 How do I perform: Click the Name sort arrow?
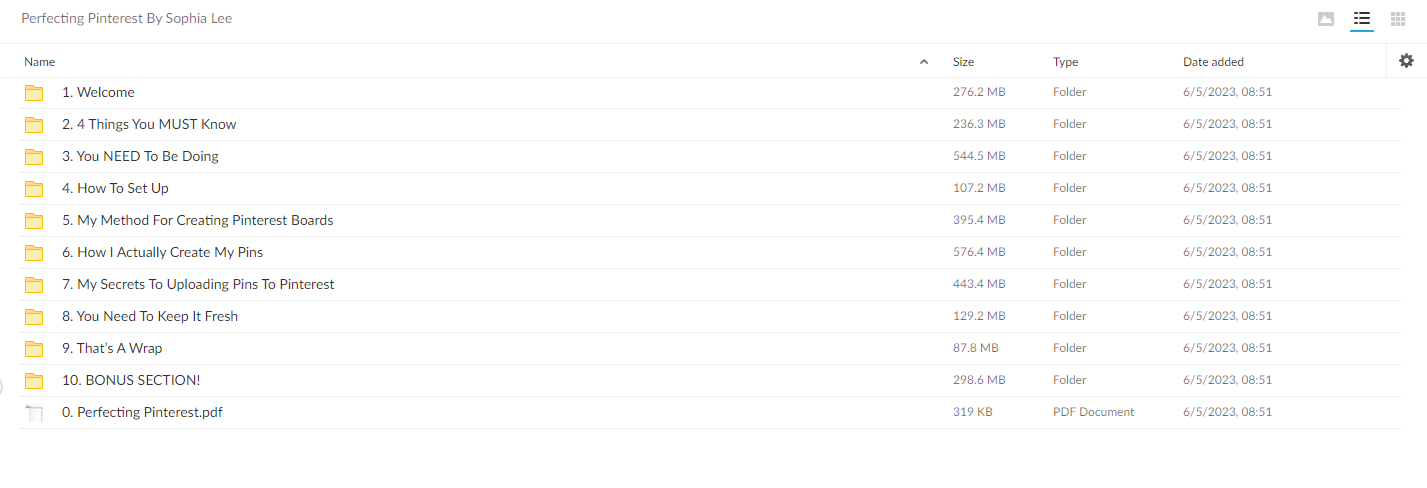click(923, 62)
